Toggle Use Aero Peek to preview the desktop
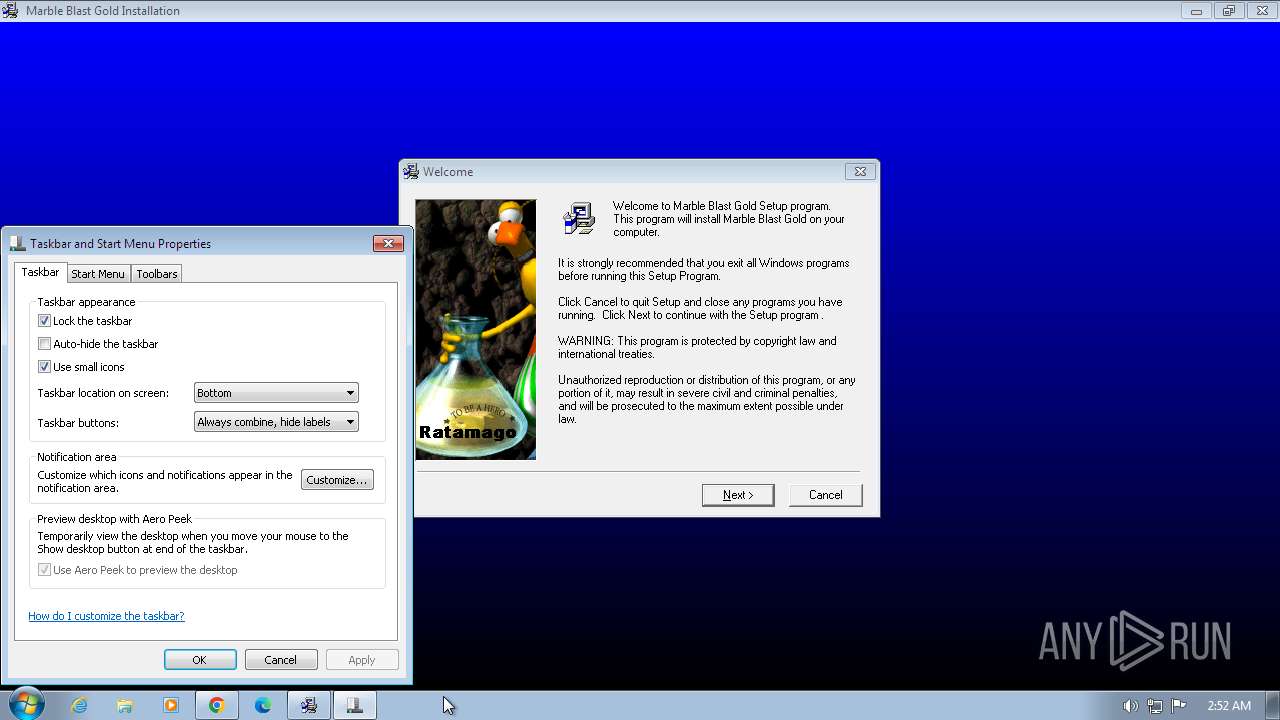The height and width of the screenshot is (720, 1280). (x=44, y=570)
